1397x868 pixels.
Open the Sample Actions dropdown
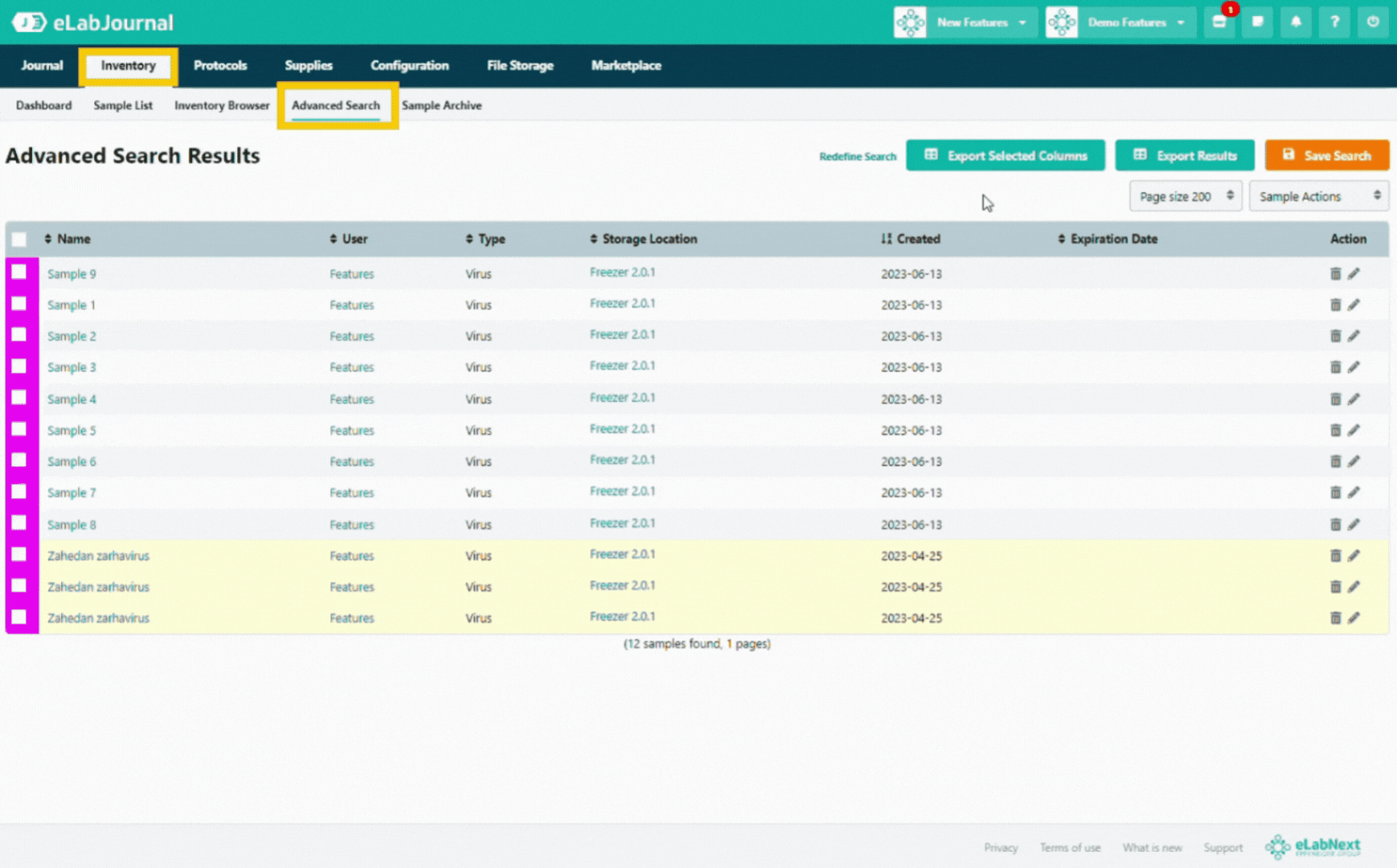click(1318, 196)
